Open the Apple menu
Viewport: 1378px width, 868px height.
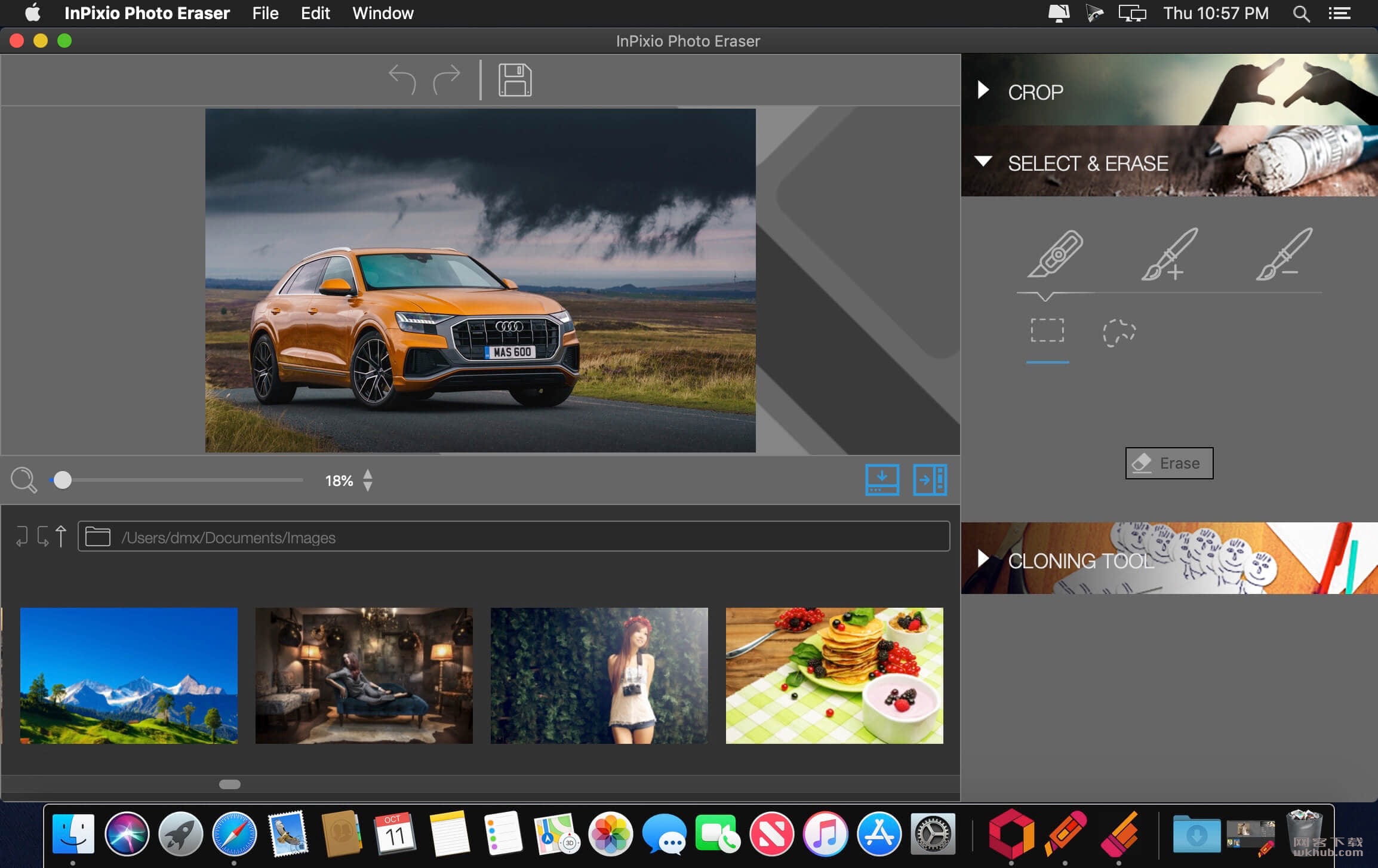point(33,13)
